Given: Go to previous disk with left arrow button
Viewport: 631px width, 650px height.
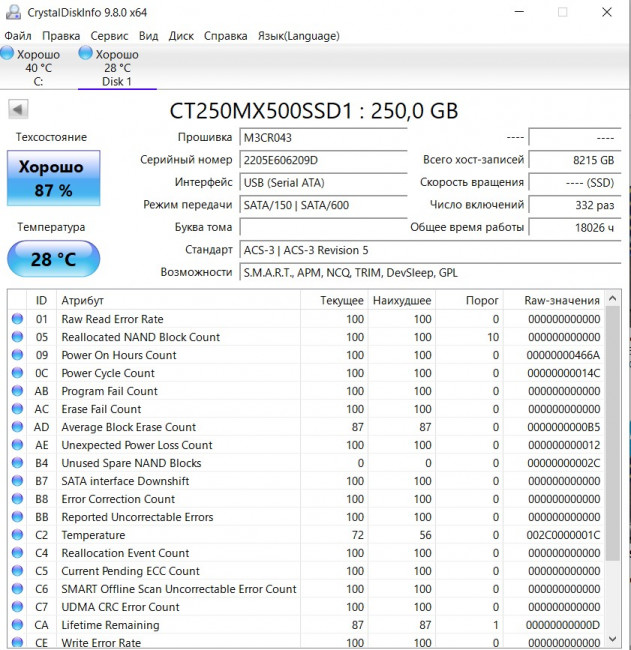Looking at the screenshot, I should 18,109.
